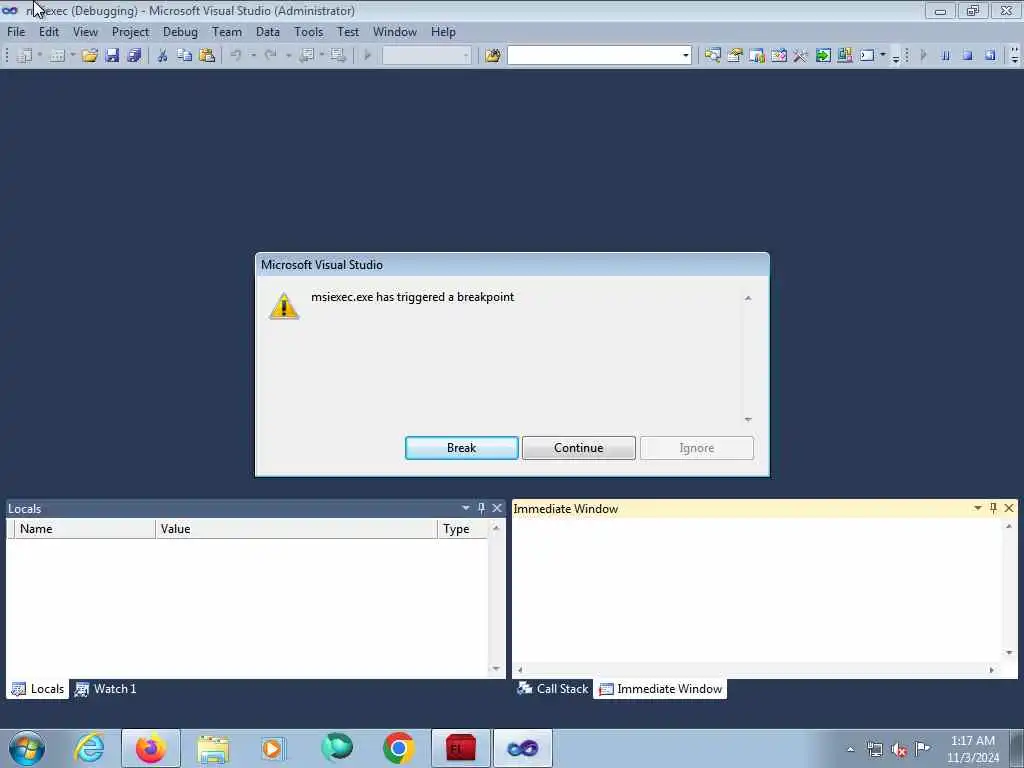Open the Edit menu

[x=49, y=31]
